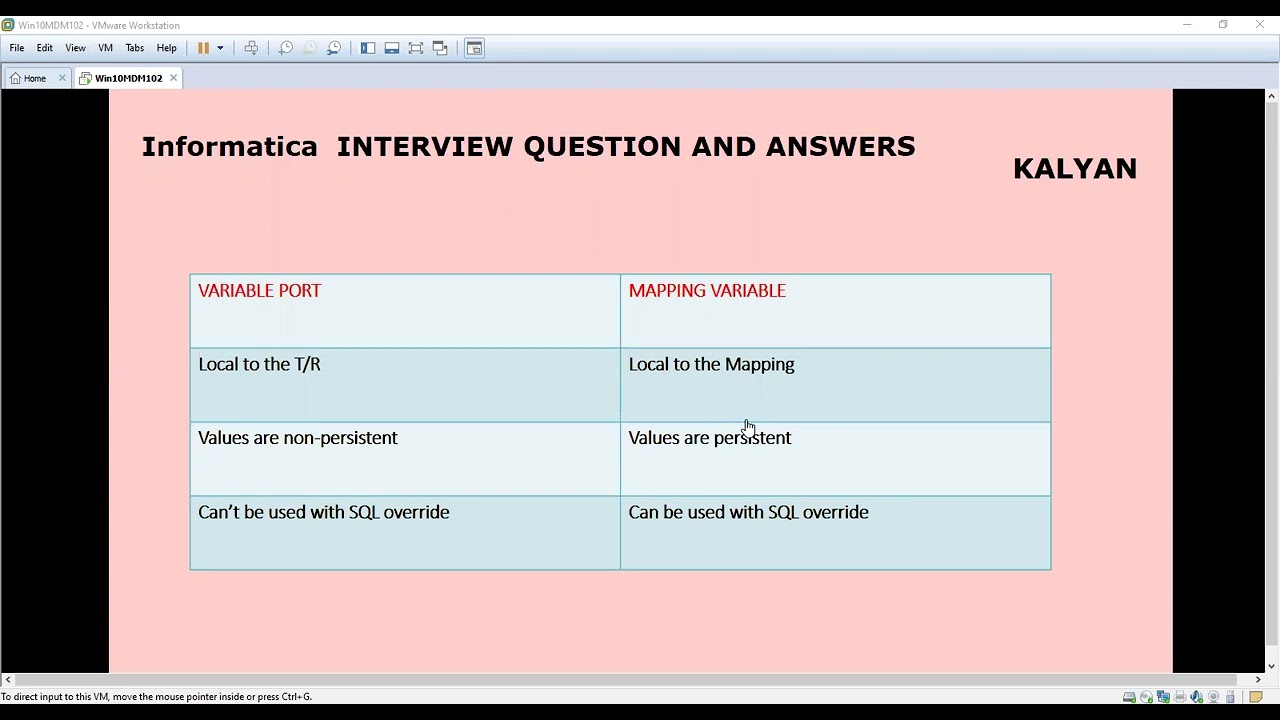Take a snapshot of this virtual machine

[x=286, y=48]
